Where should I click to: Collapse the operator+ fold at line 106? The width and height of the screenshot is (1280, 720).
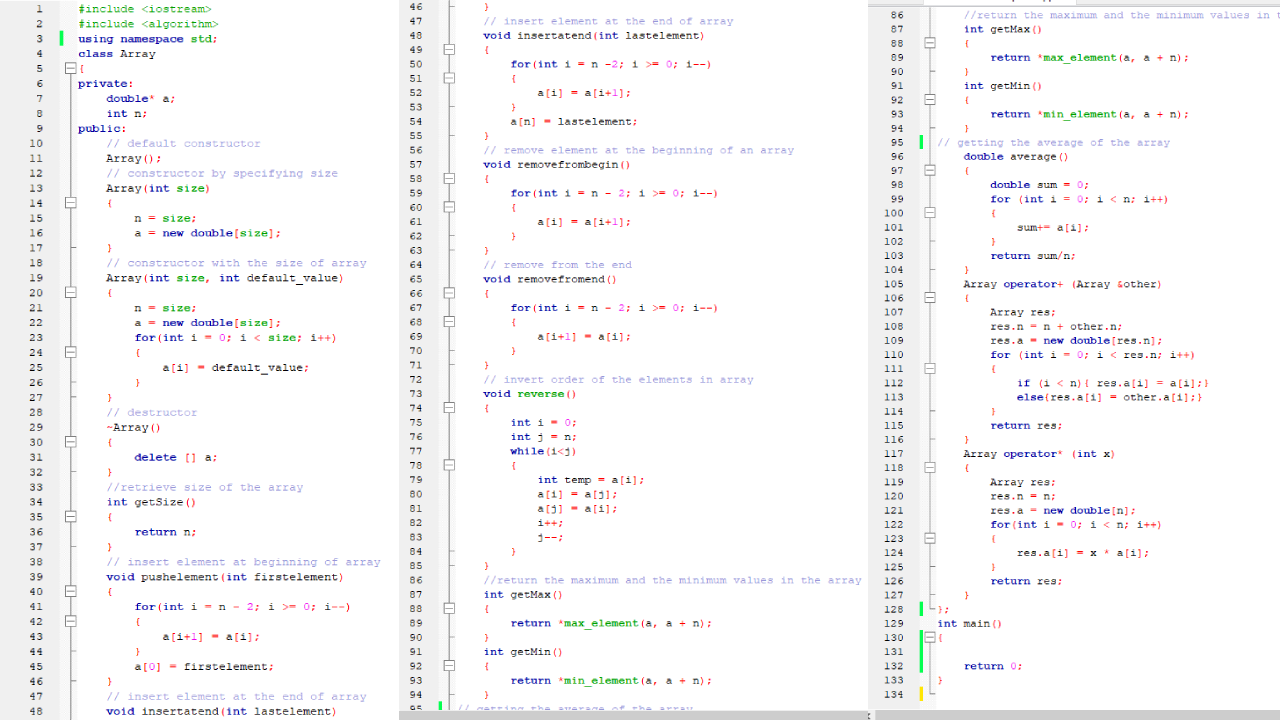929,298
